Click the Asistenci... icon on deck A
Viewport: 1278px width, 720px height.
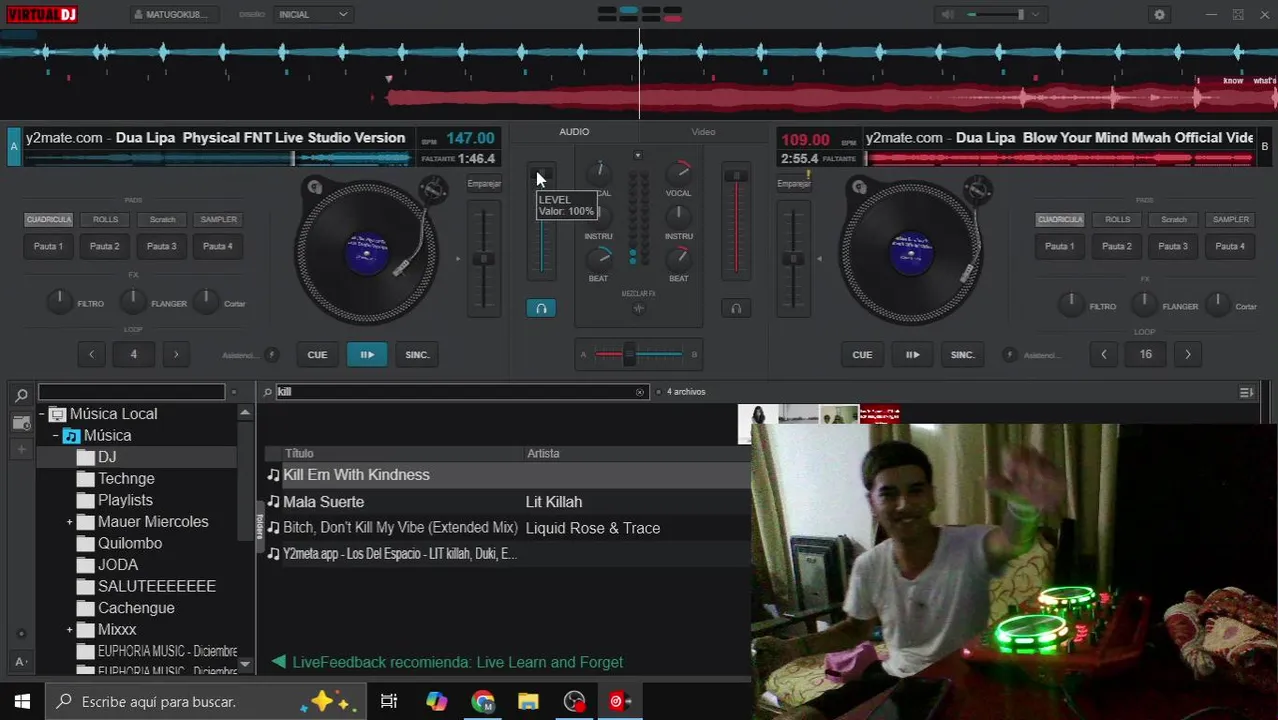tap(271, 354)
